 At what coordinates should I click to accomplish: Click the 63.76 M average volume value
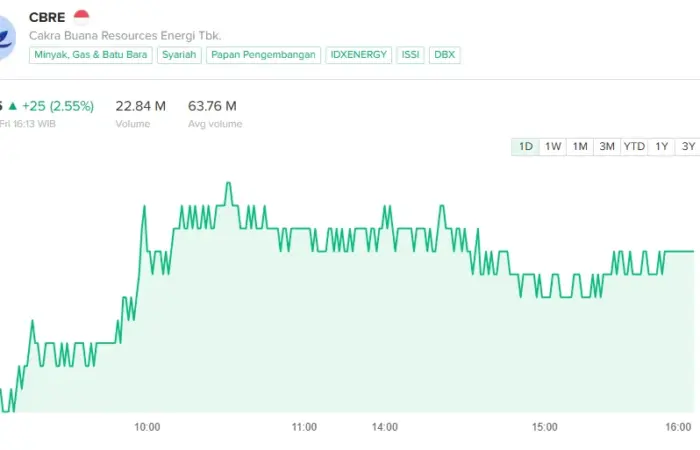tap(212, 106)
